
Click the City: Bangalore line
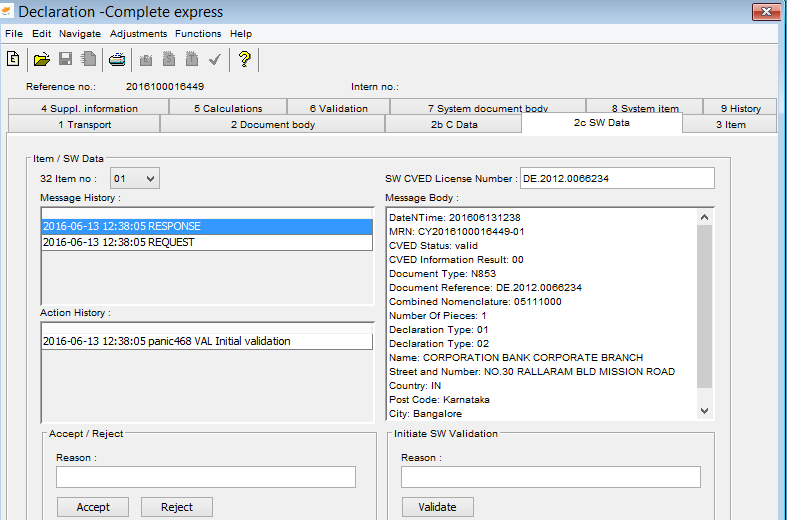425,414
